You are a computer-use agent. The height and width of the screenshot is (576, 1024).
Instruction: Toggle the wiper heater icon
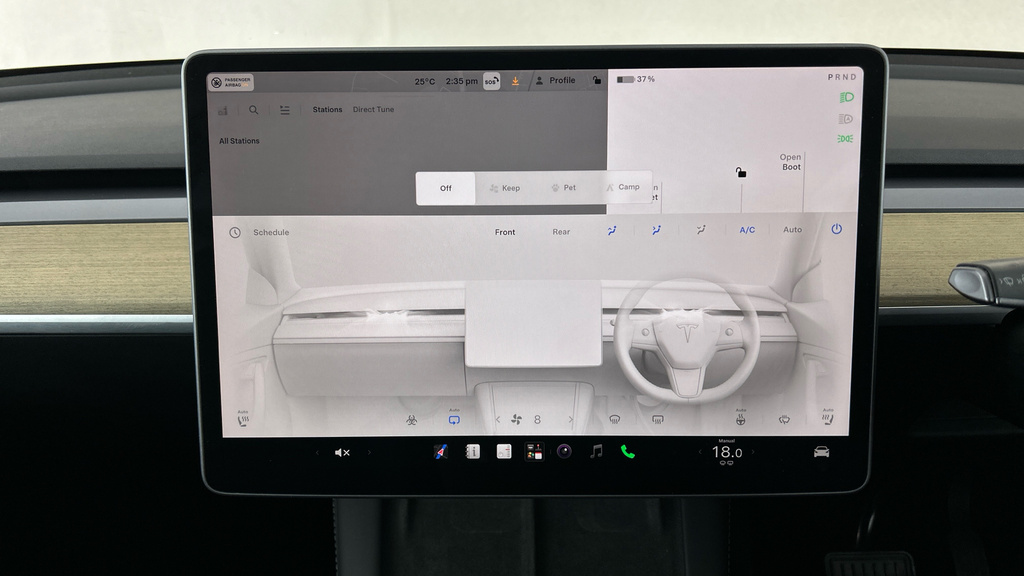(x=784, y=419)
